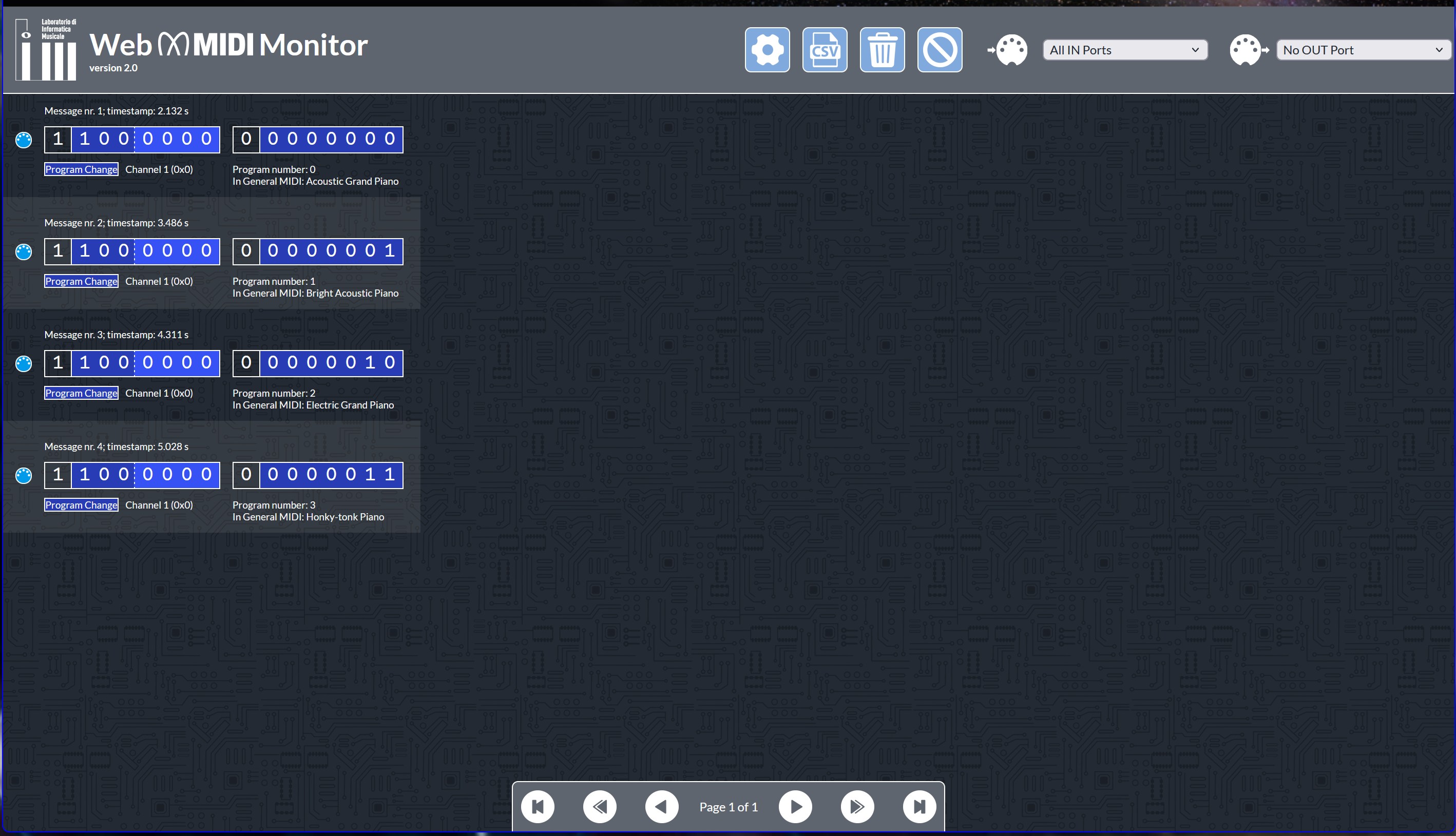Open settings with the gear icon
1456x836 pixels.
pos(767,50)
